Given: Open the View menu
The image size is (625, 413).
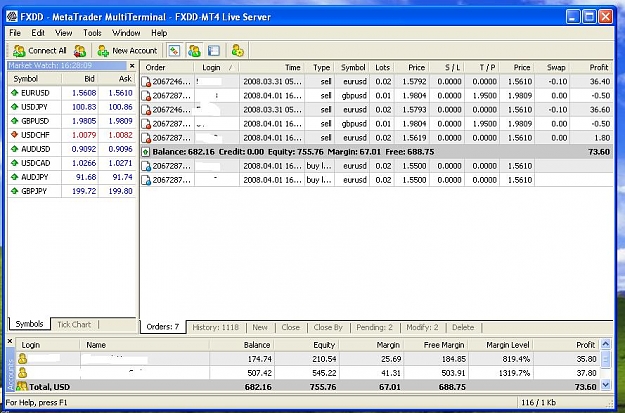Looking at the screenshot, I should click(64, 33).
